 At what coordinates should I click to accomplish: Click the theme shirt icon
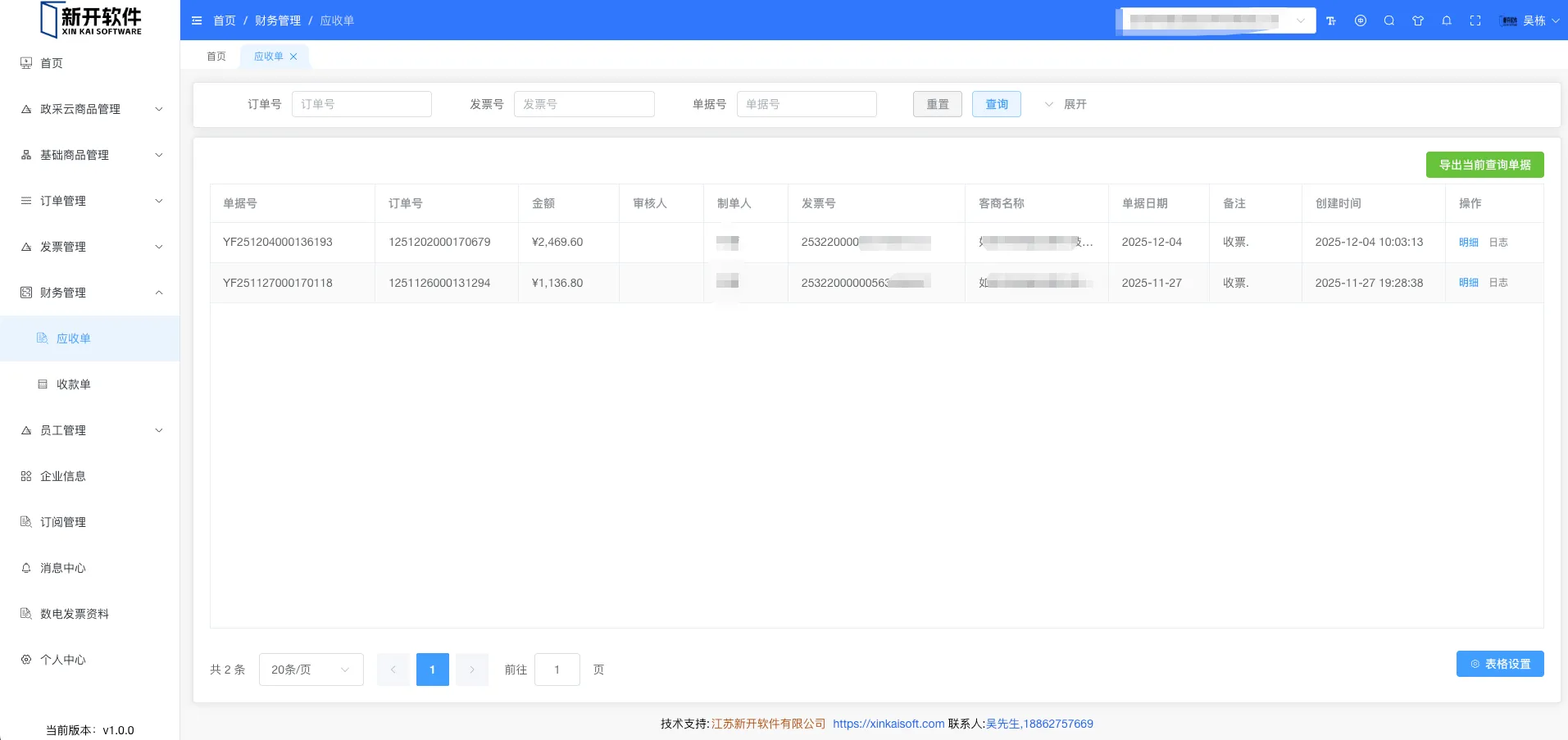pos(1418,20)
